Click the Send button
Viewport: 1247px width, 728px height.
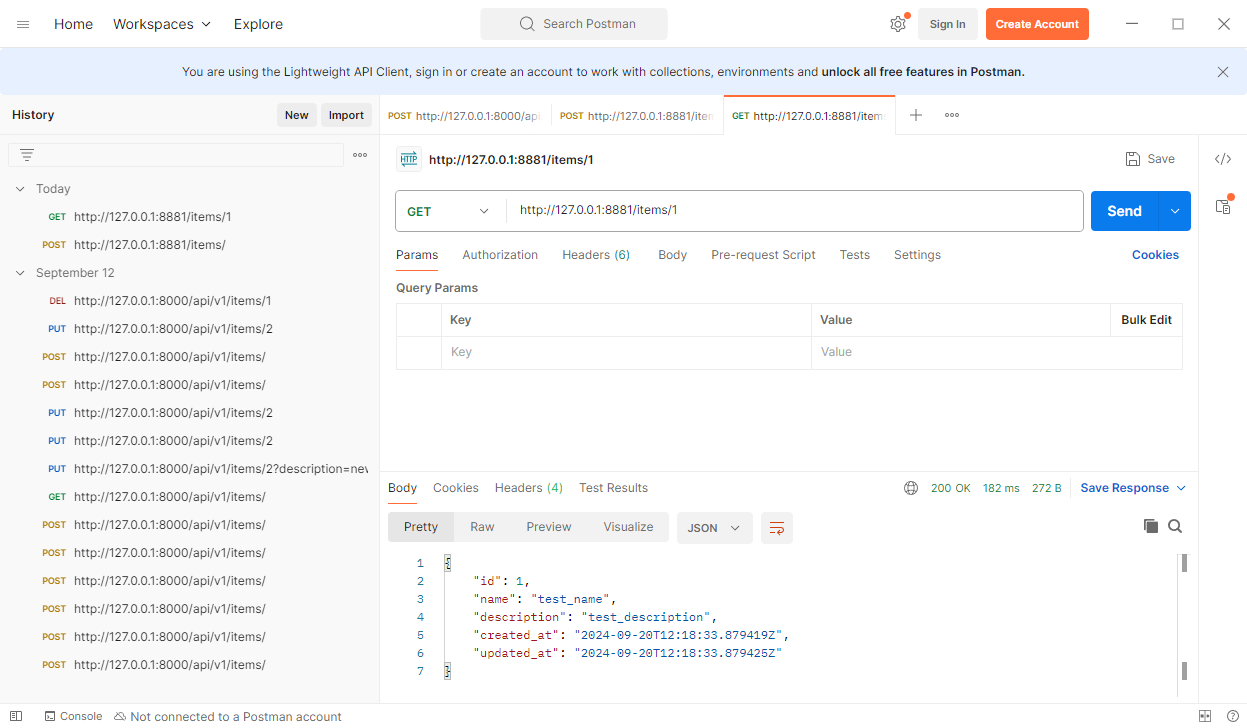[1124, 211]
